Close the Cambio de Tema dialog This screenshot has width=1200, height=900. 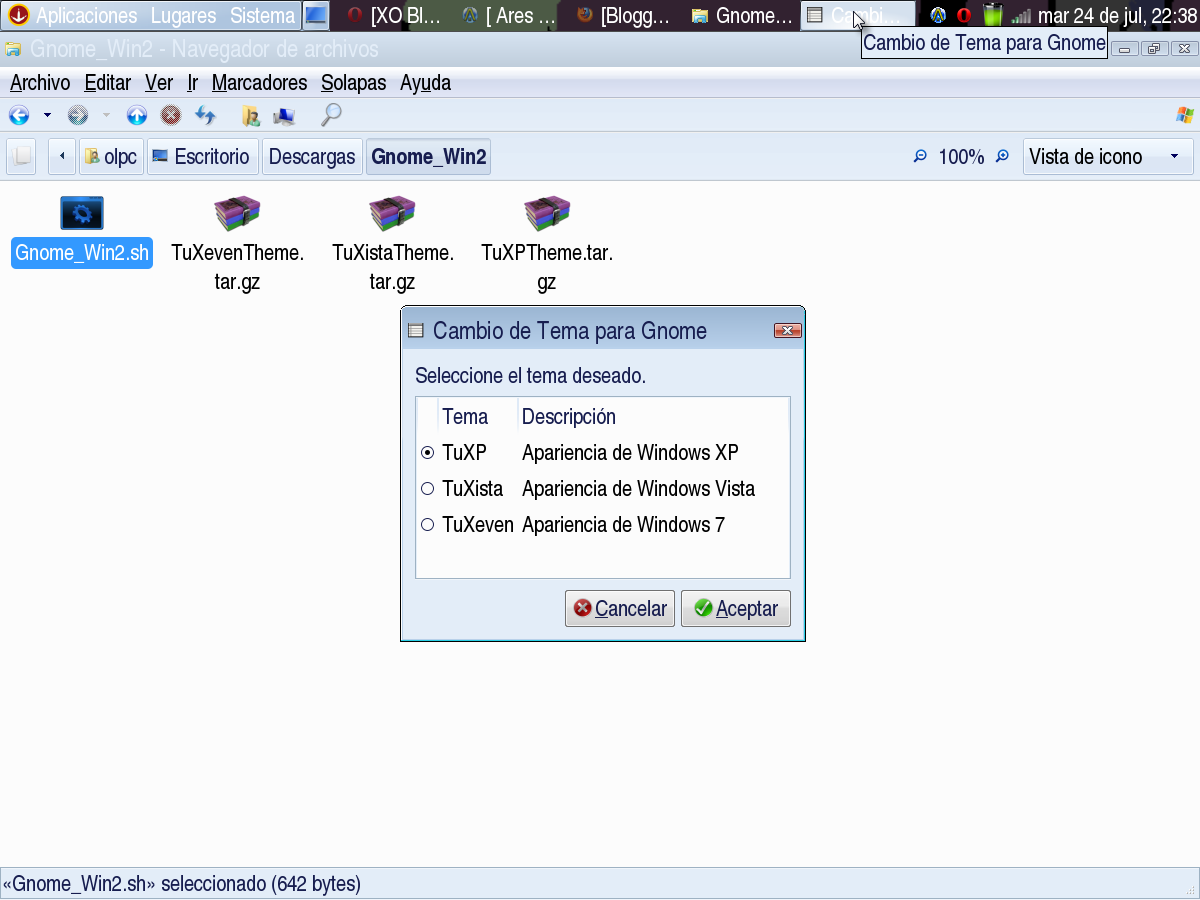787,331
